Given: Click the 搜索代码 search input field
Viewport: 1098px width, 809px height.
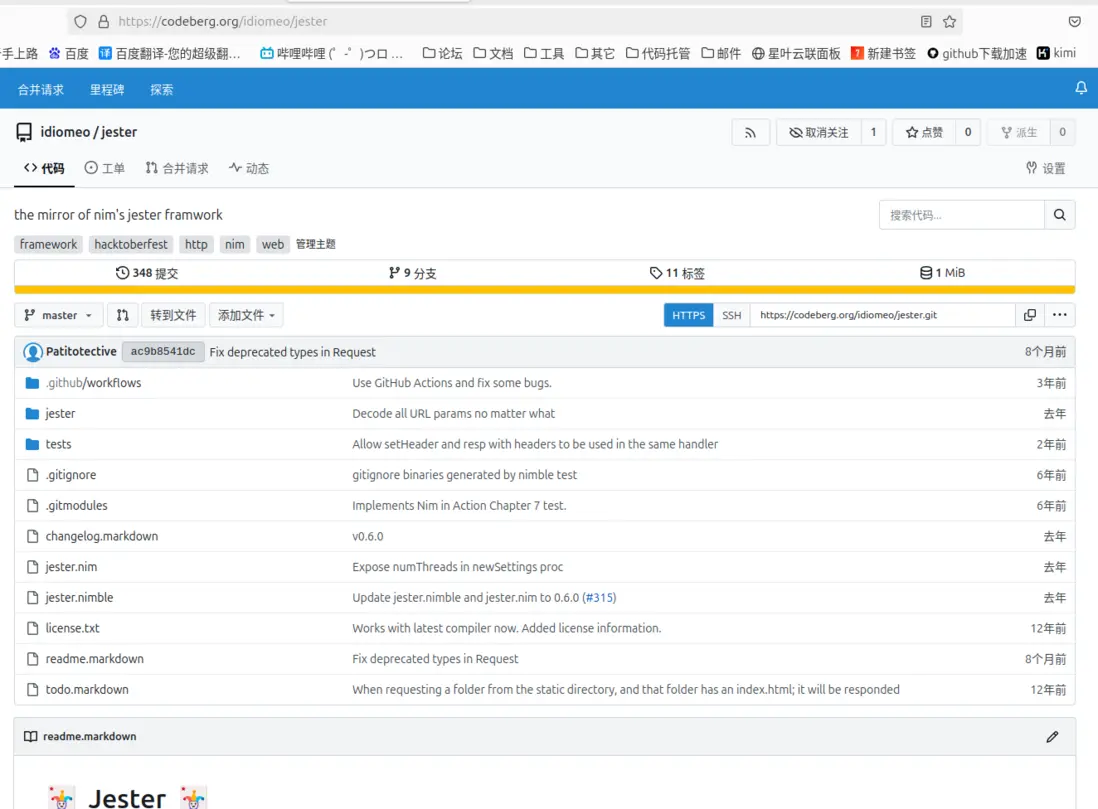Looking at the screenshot, I should pyautogui.click(x=961, y=215).
